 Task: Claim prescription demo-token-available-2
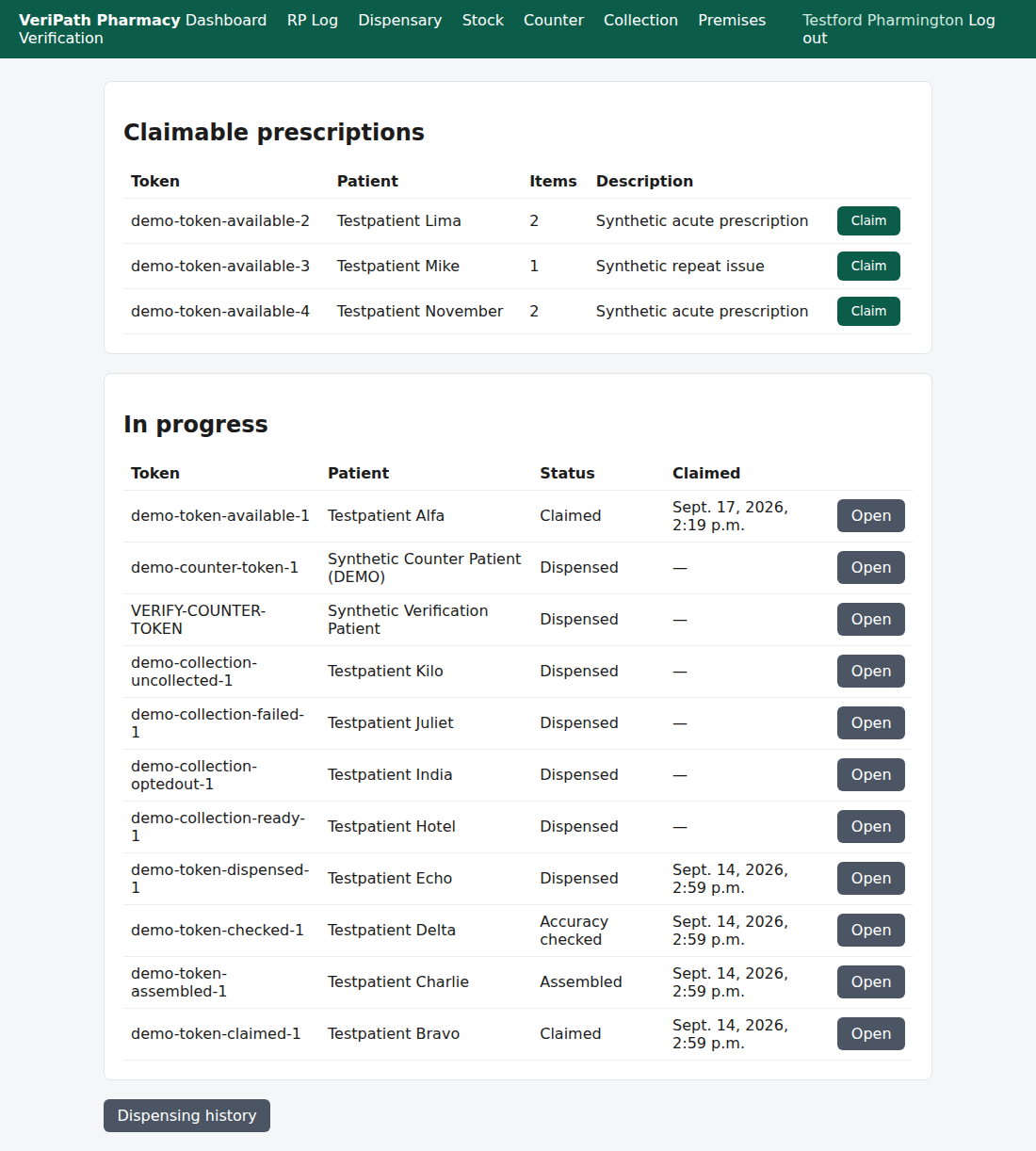(868, 220)
